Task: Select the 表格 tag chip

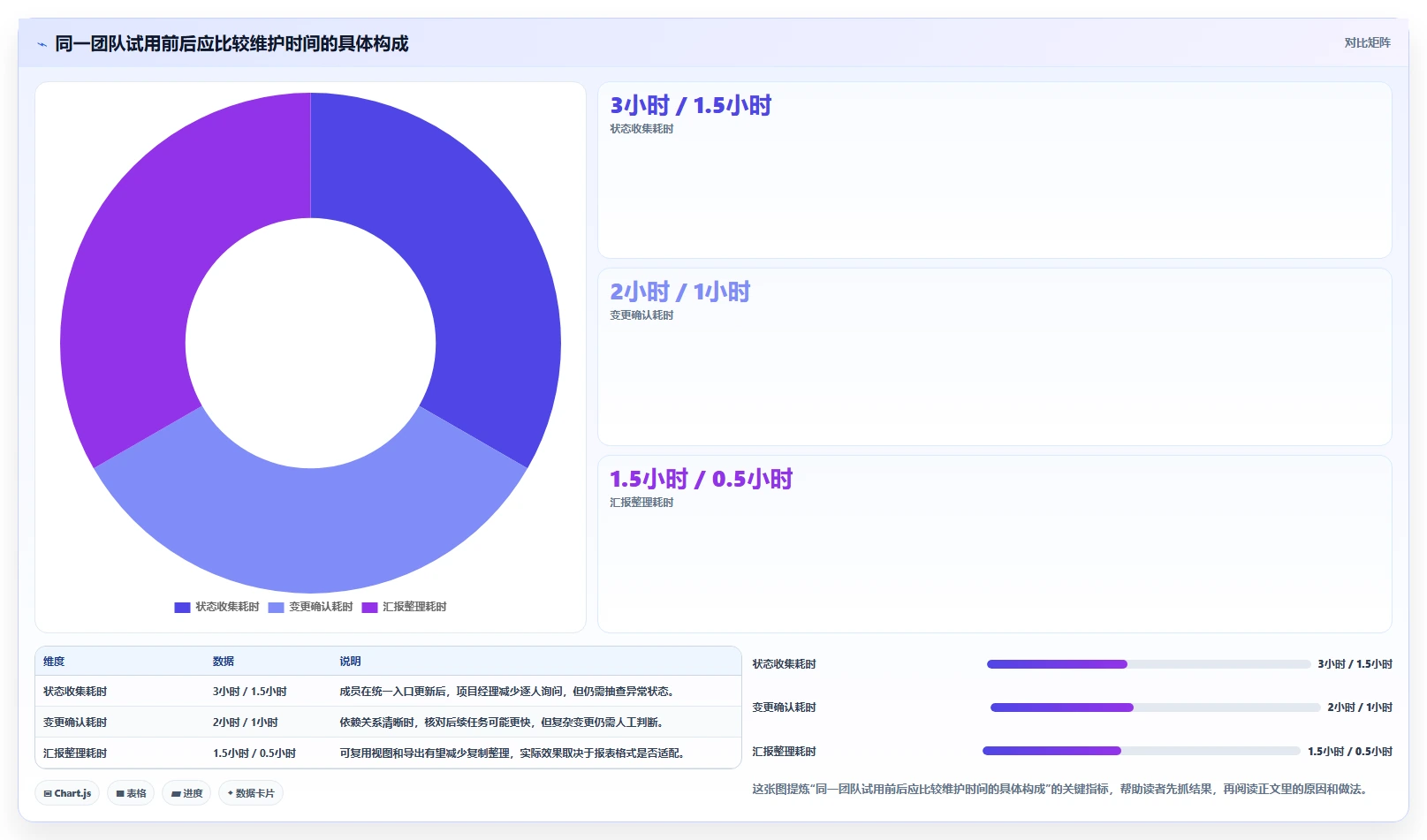Action: pyautogui.click(x=131, y=793)
